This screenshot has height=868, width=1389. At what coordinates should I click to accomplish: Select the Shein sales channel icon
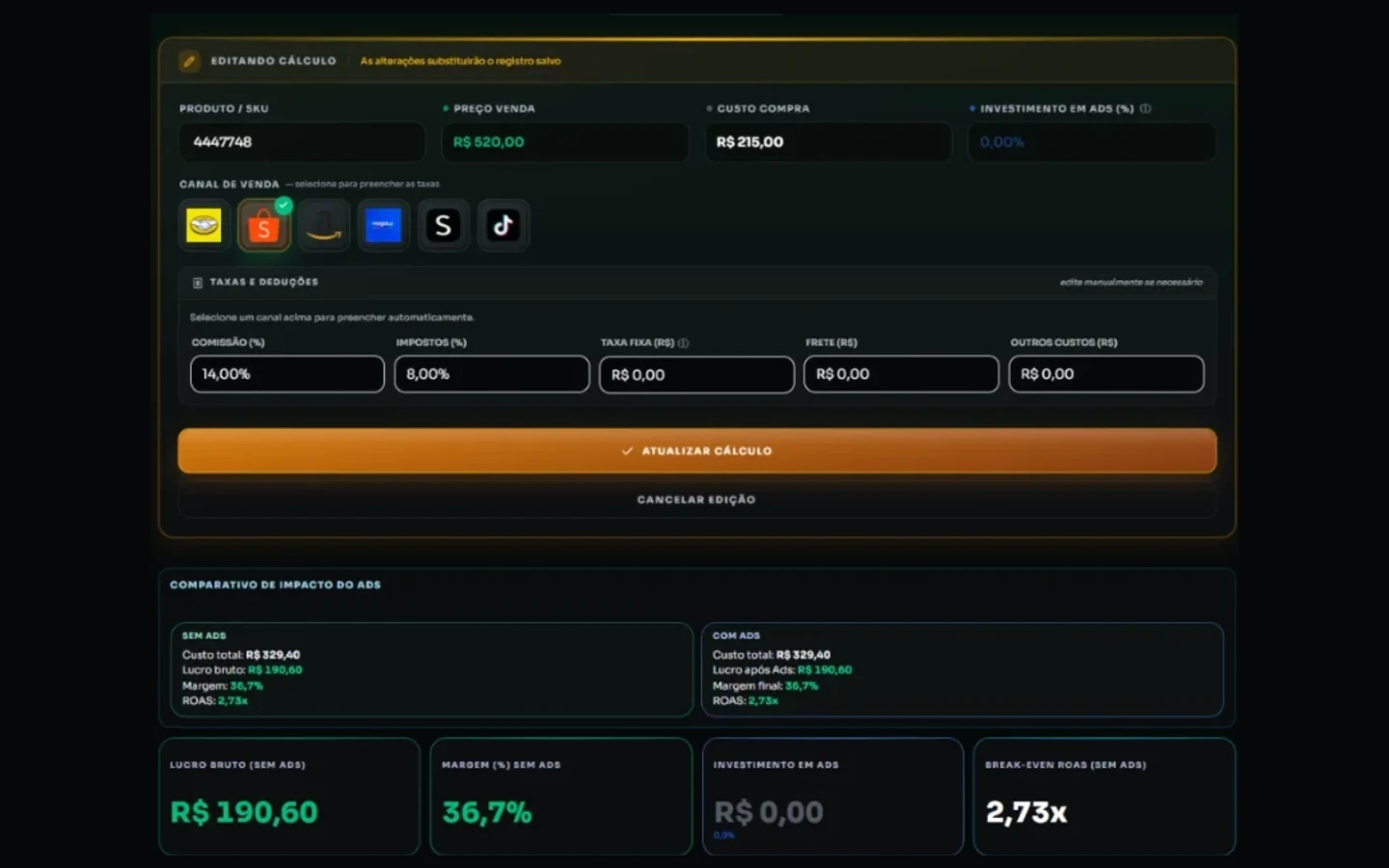[444, 226]
